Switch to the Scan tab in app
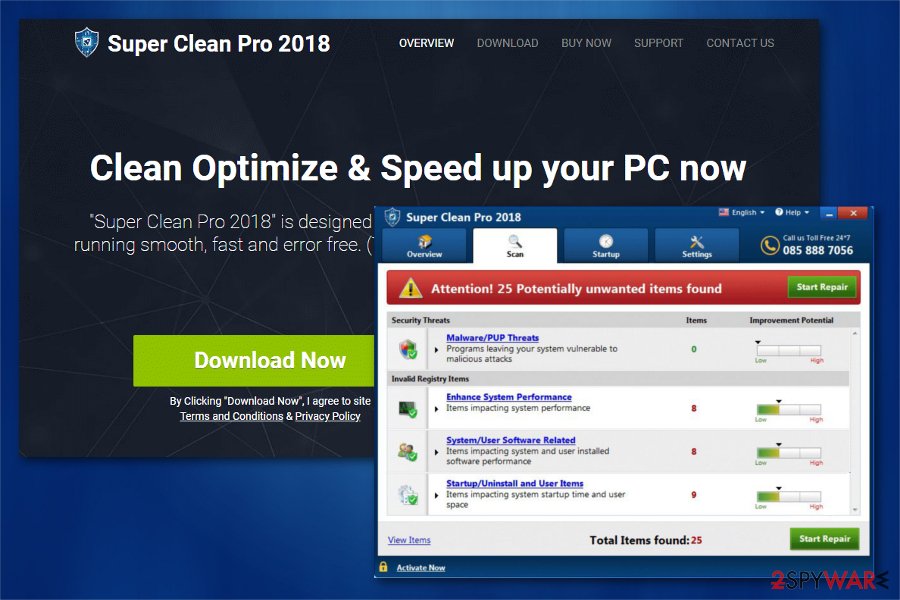The image size is (900, 600). [515, 246]
